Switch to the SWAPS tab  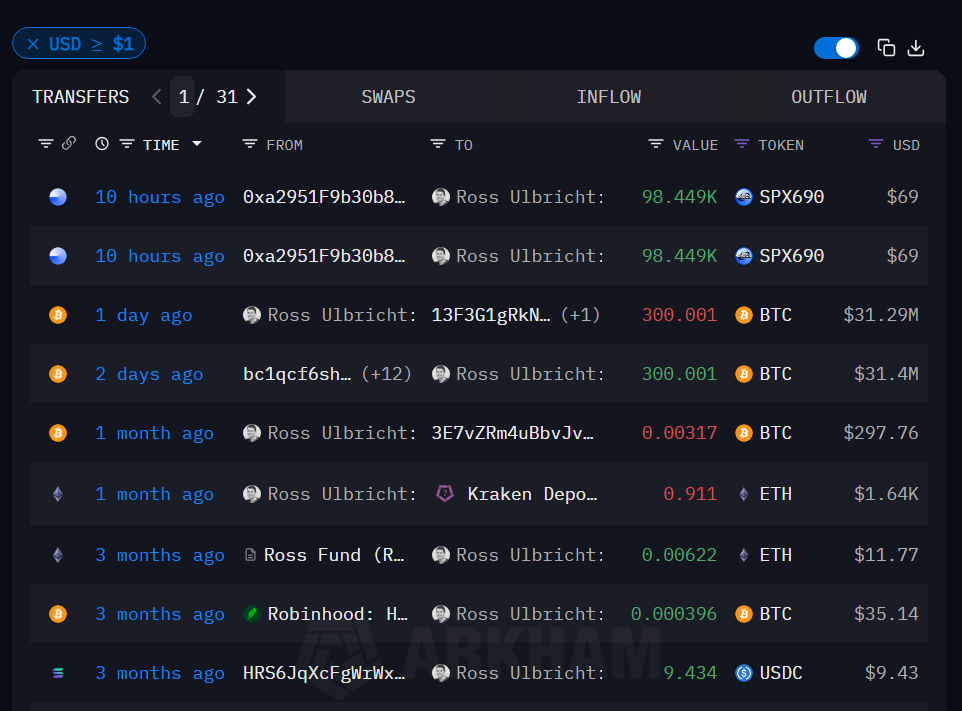pyautogui.click(x=388, y=97)
